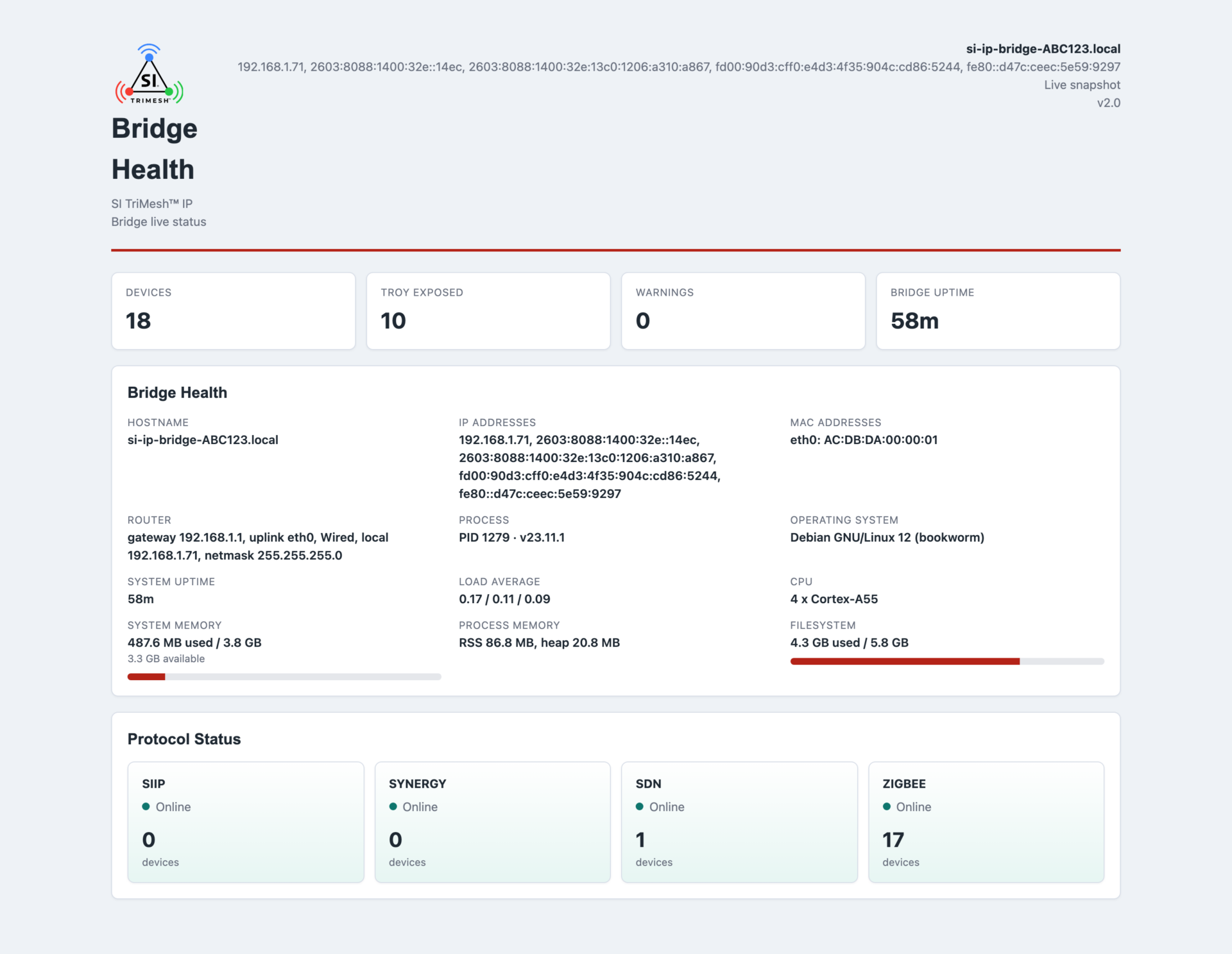Click the CPU '4 x Cortex-A55' value
The height and width of the screenshot is (954, 1232).
[x=834, y=599]
